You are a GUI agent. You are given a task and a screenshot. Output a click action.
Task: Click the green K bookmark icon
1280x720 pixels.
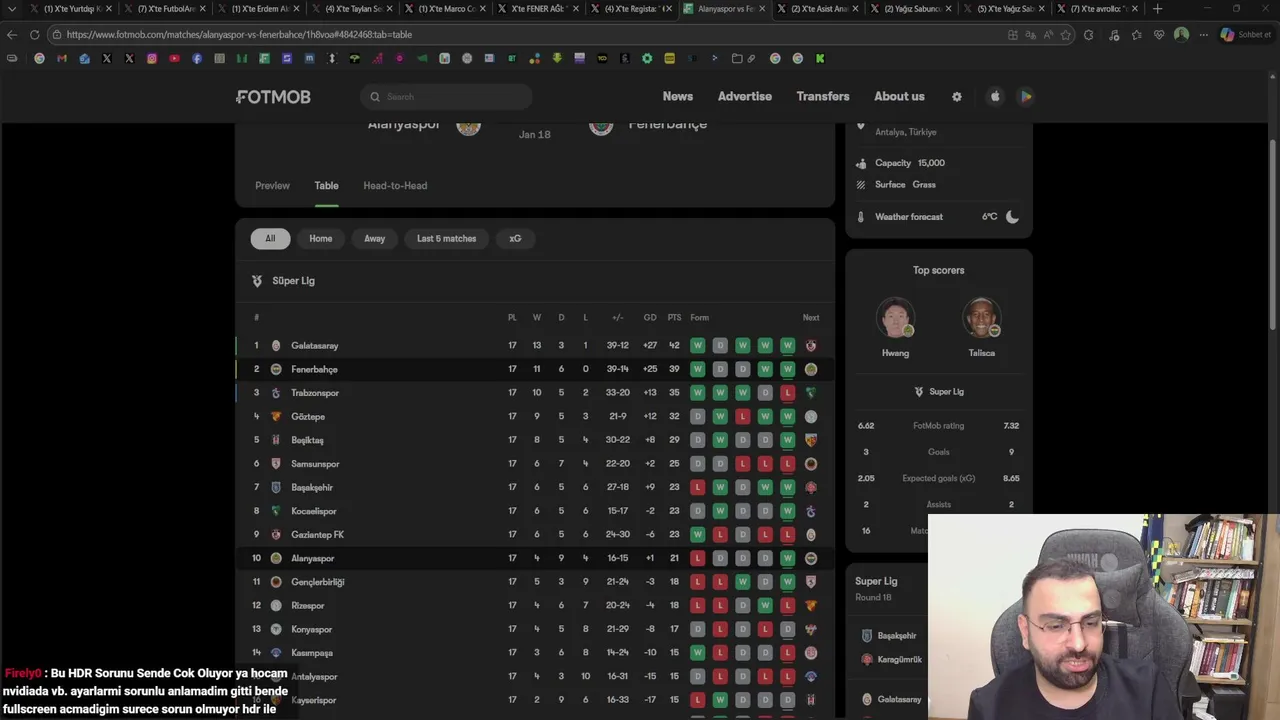(x=820, y=59)
